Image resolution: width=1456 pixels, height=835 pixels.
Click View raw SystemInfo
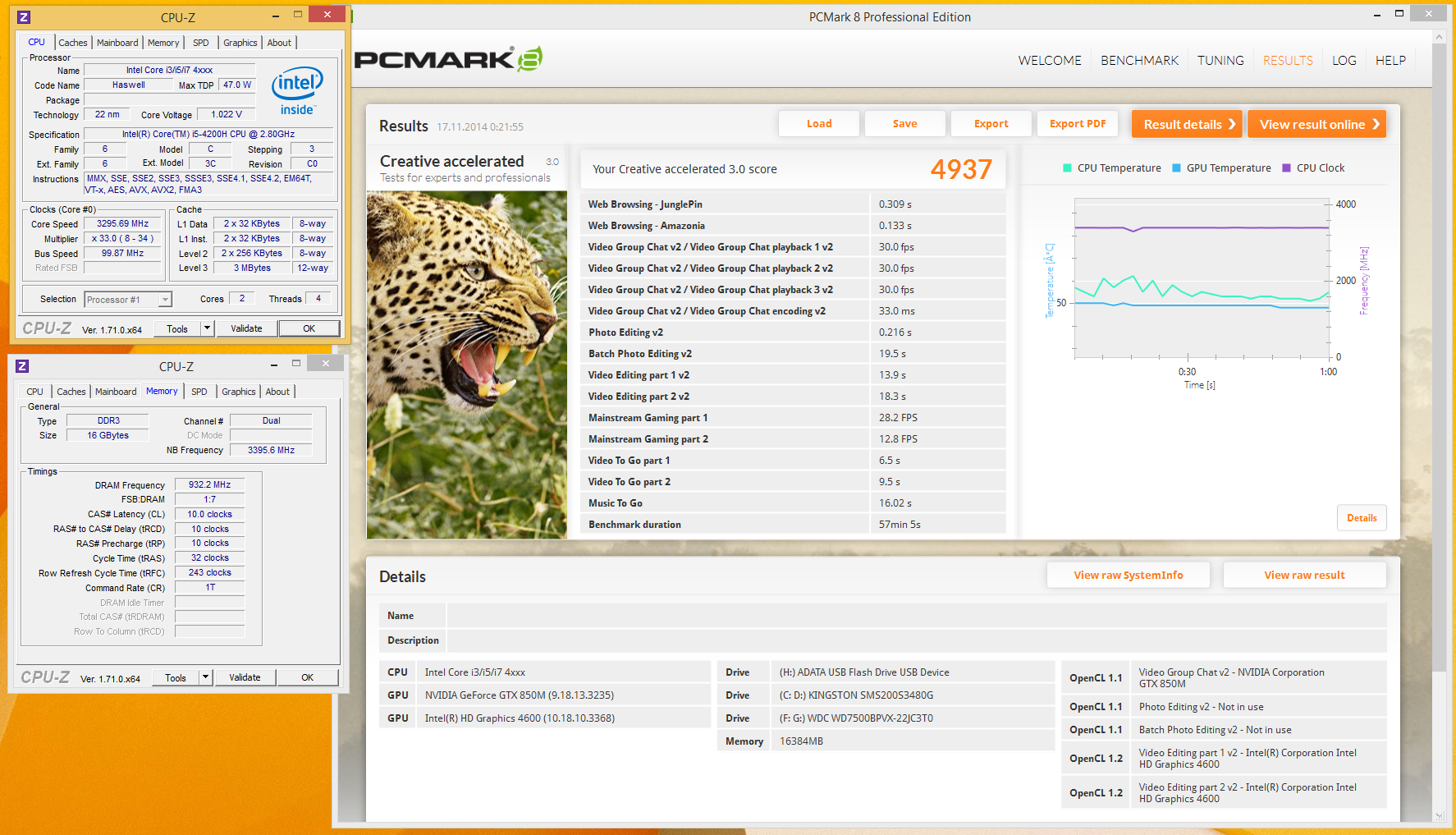(x=1129, y=576)
